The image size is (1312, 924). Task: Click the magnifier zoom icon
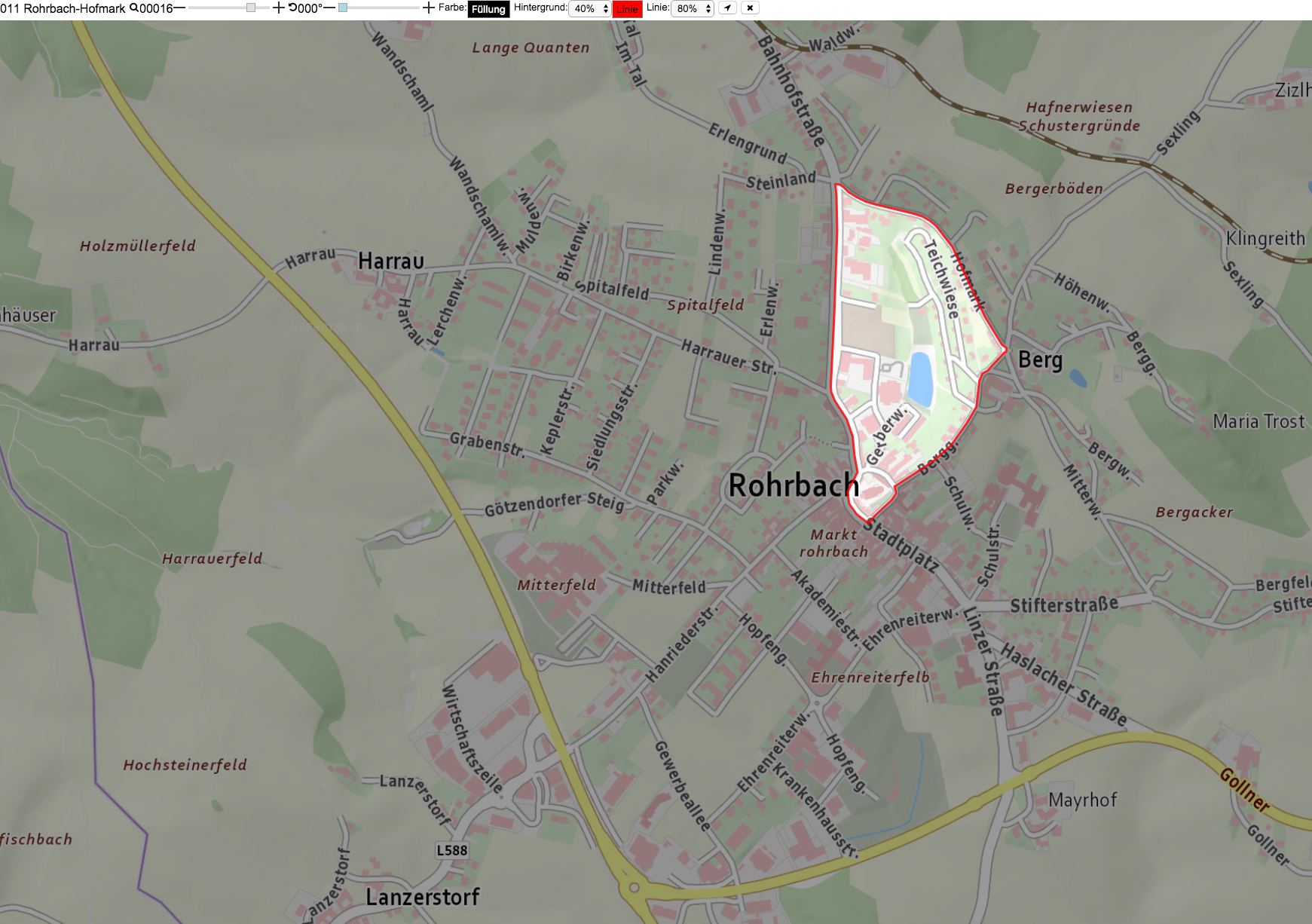134,8
